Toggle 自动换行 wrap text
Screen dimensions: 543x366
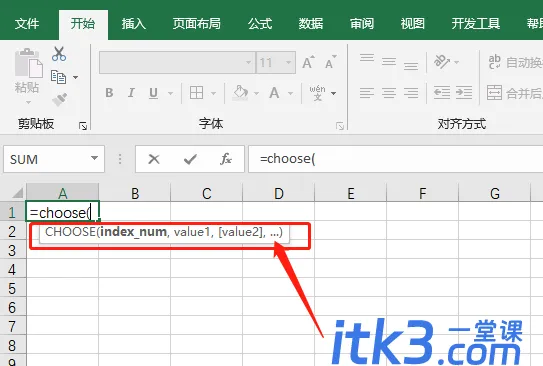pos(515,62)
